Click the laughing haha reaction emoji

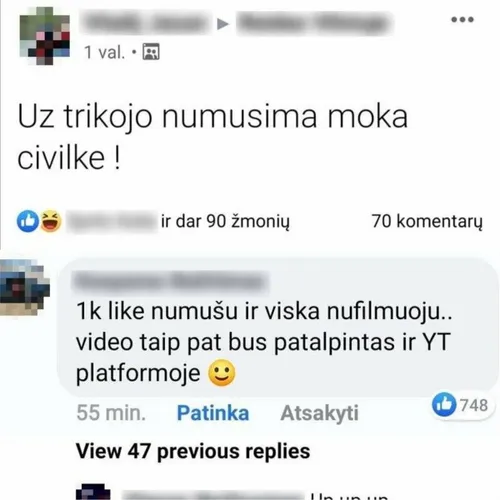tap(51, 221)
